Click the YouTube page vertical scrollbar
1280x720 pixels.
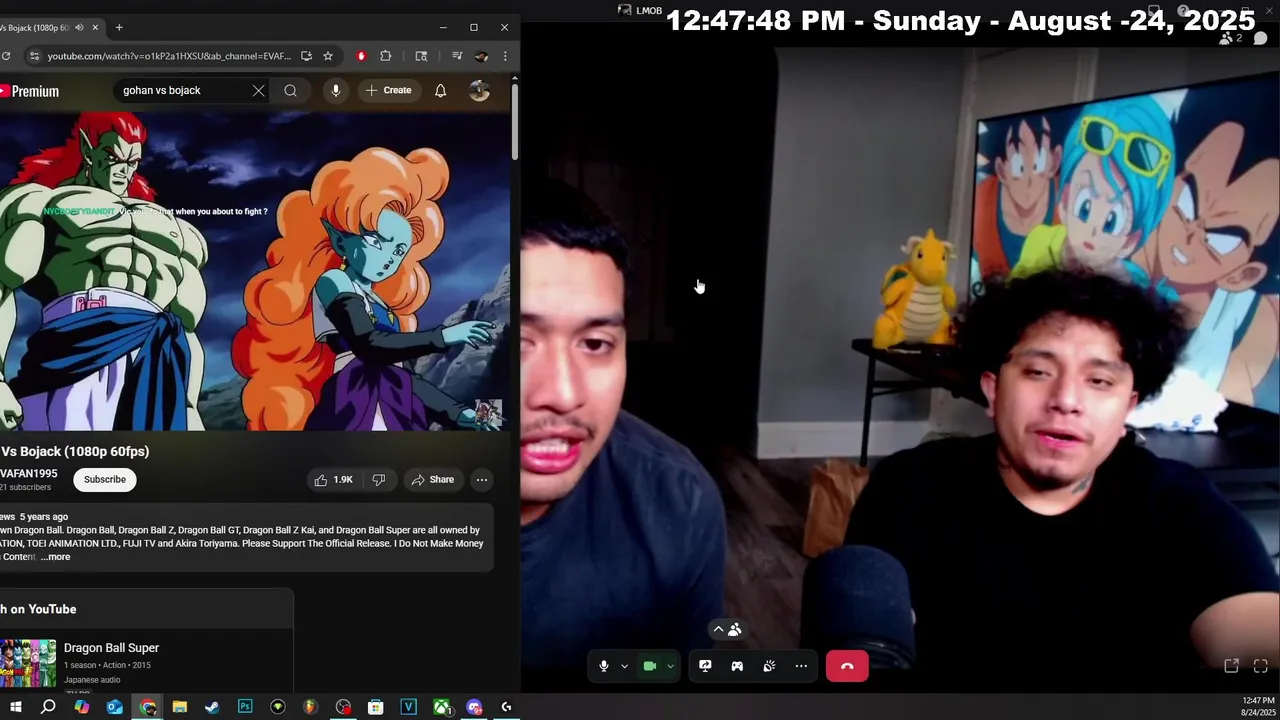(x=515, y=120)
